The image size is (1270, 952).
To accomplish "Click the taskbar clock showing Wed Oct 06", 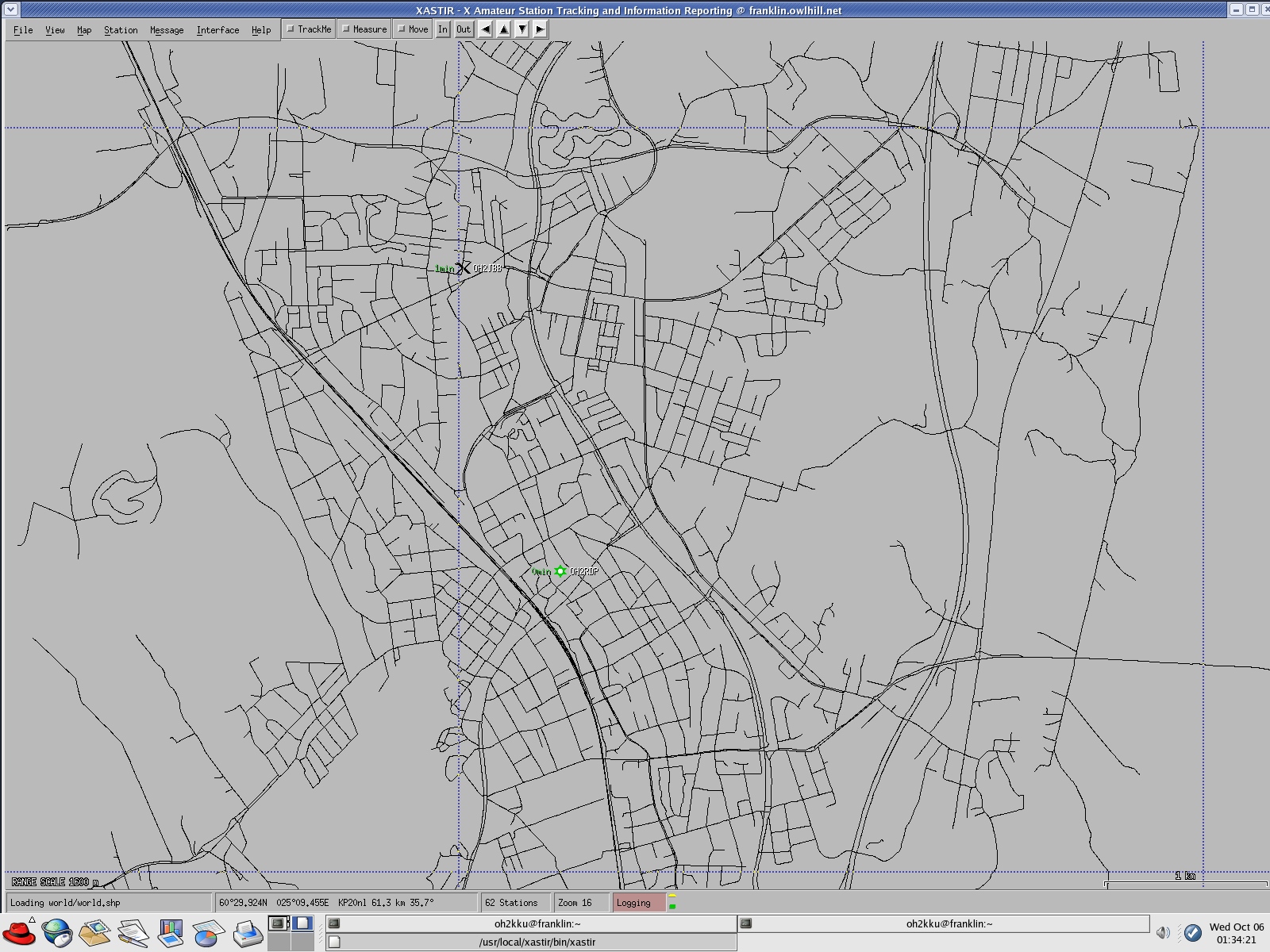I will 1237,933.
